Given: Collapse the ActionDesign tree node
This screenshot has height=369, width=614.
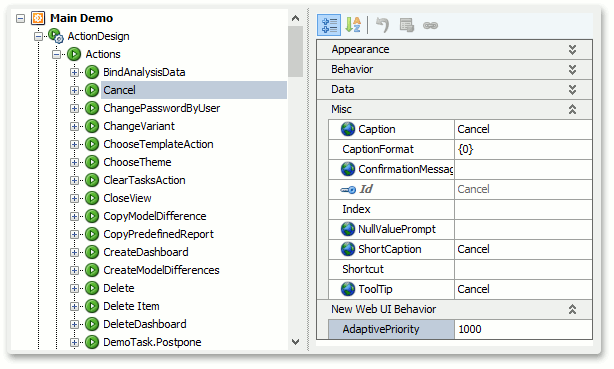Looking at the screenshot, I should [38, 36].
